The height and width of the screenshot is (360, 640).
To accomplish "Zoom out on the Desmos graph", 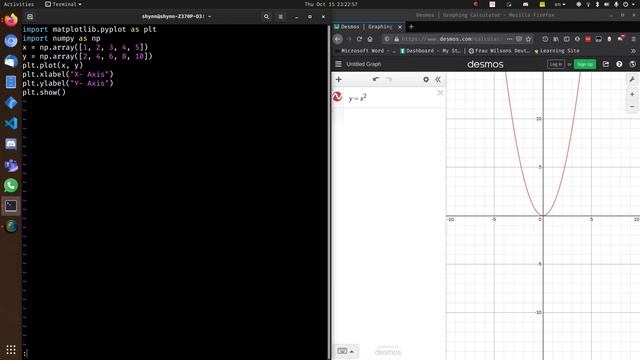I will [x=632, y=106].
